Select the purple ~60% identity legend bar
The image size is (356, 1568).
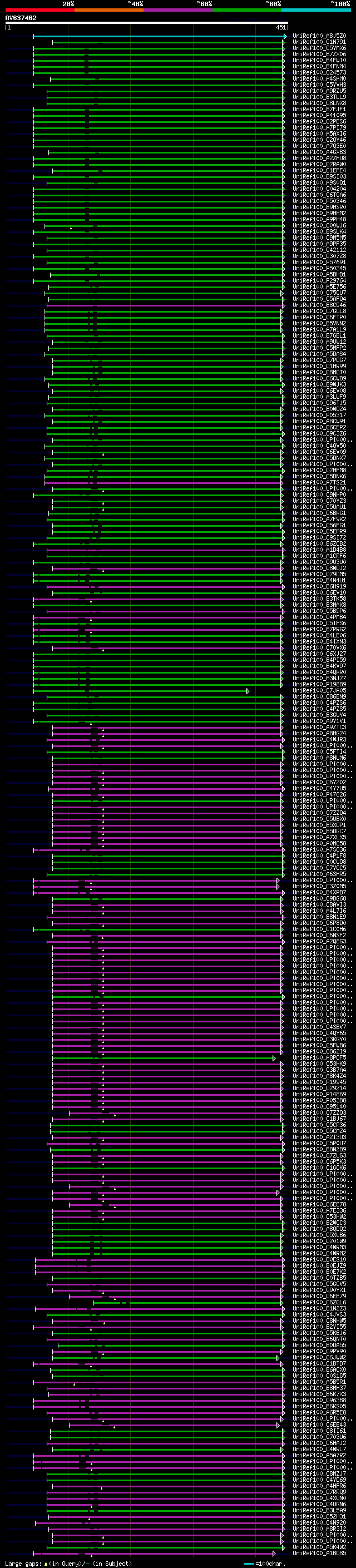click(x=179, y=10)
